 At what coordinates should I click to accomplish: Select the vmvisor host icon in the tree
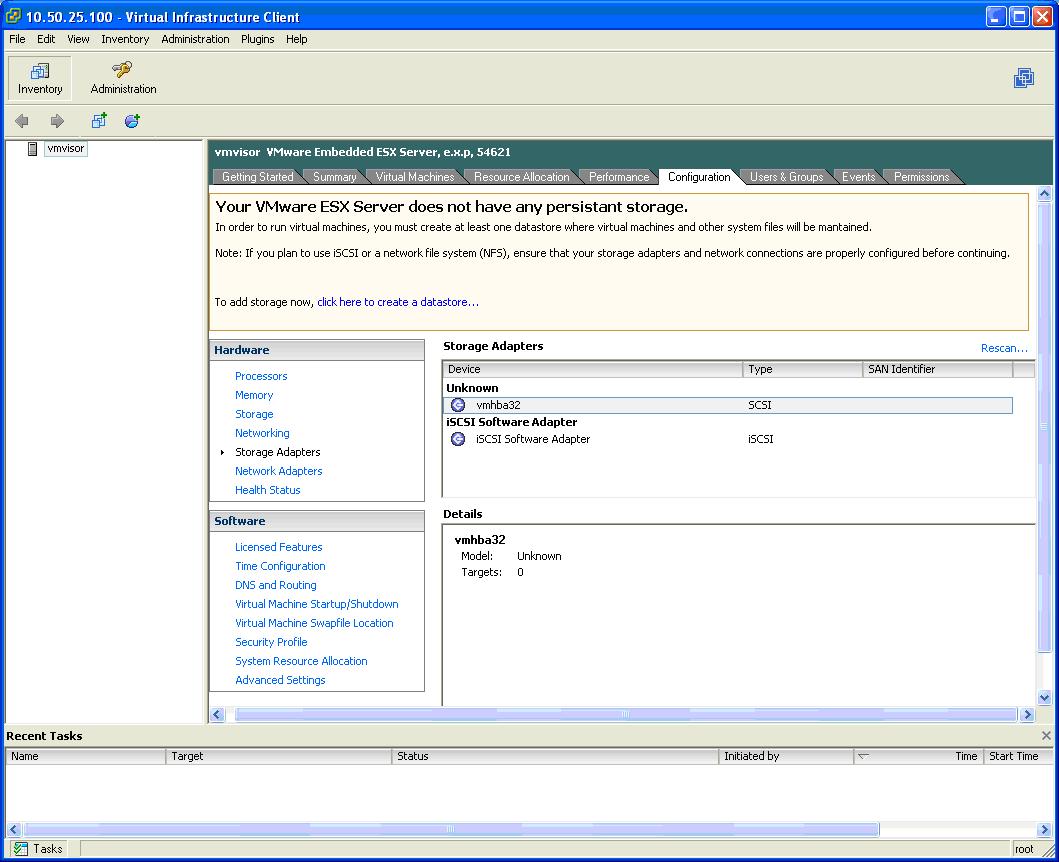pyautogui.click(x=32, y=149)
